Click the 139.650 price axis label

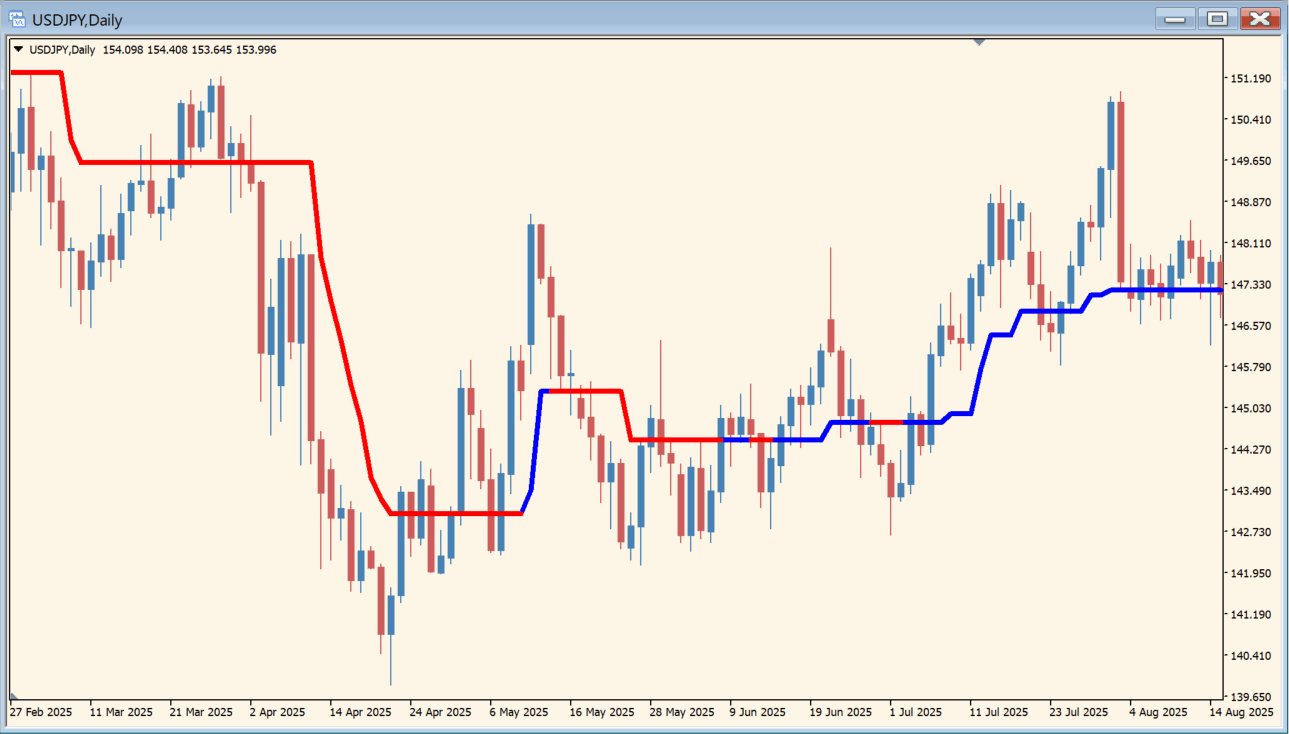coord(1250,697)
